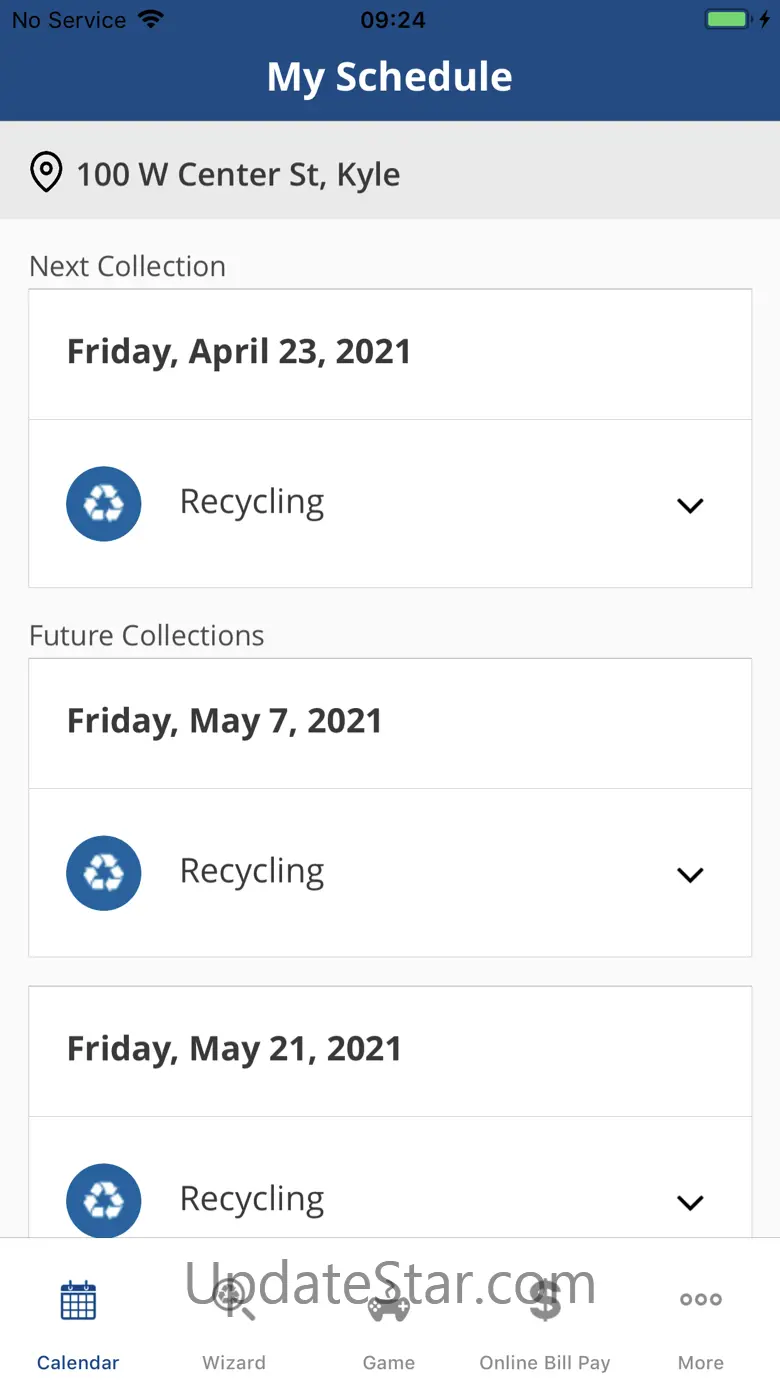Expand April 23 Recycling details chevron
The width and height of the screenshot is (780, 1387).
690,505
